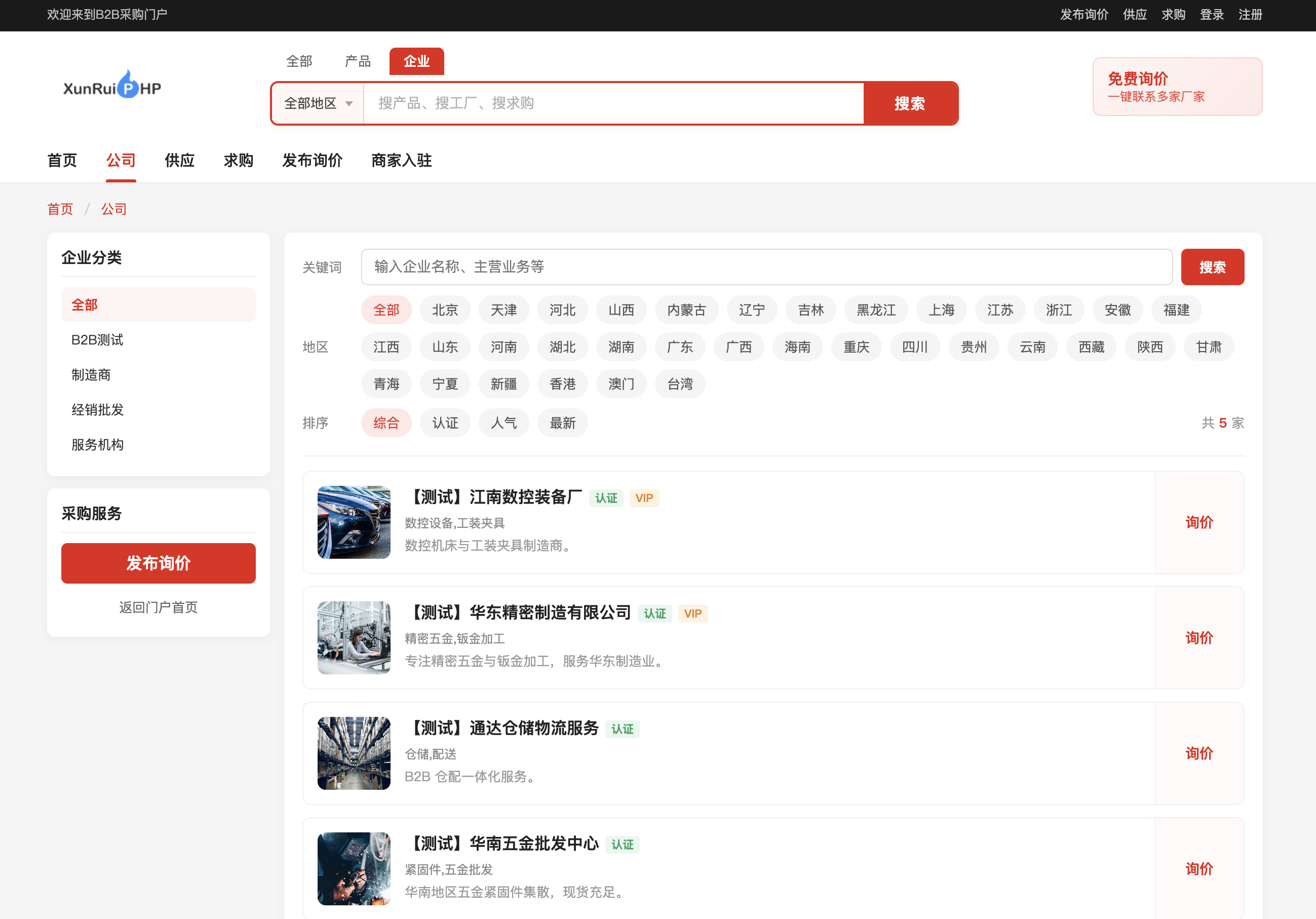Click 注册 link in top bar
Image resolution: width=1316 pixels, height=919 pixels.
click(x=1250, y=15)
